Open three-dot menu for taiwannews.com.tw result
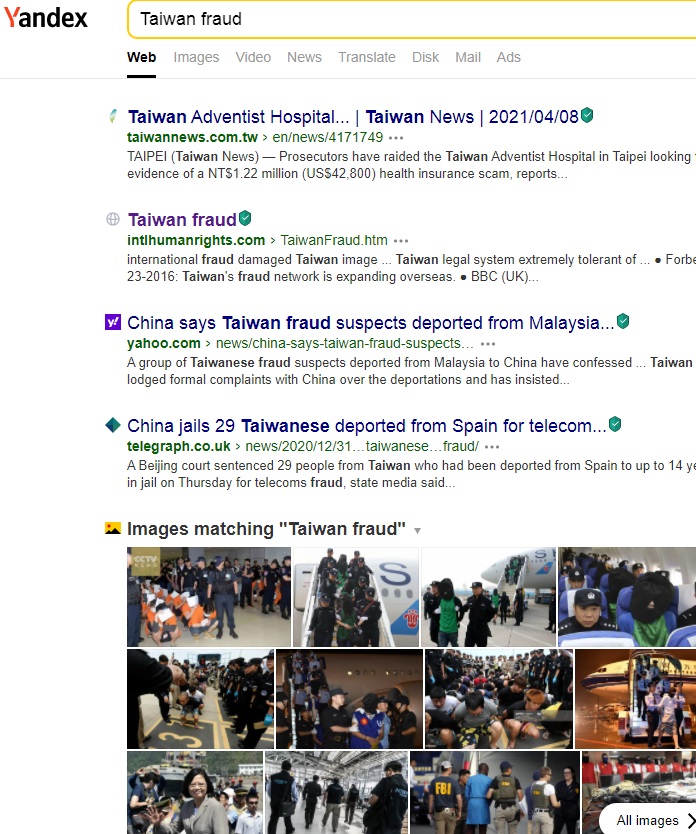This screenshot has height=834, width=696. (x=397, y=137)
